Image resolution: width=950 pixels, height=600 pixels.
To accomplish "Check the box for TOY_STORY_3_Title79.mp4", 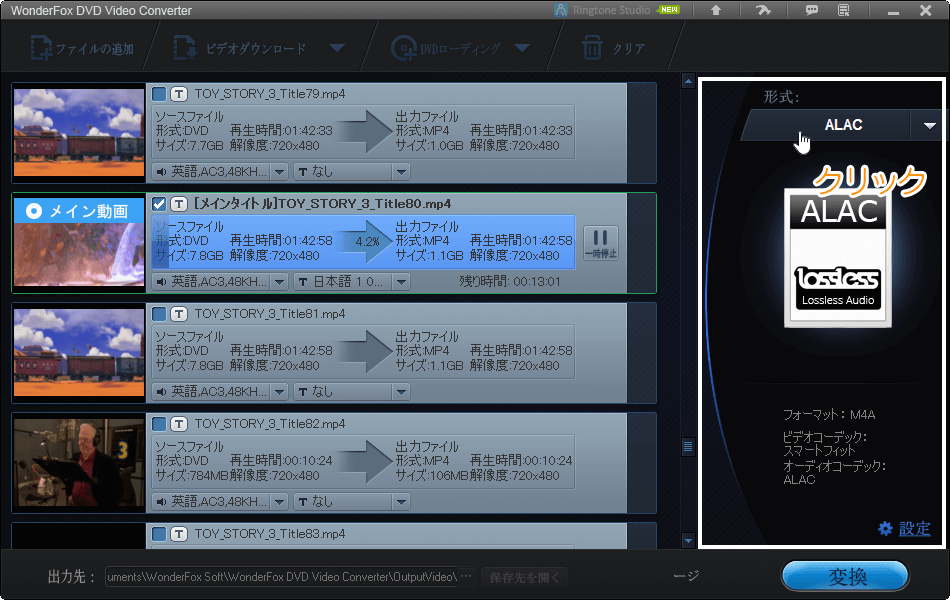I will coord(159,94).
